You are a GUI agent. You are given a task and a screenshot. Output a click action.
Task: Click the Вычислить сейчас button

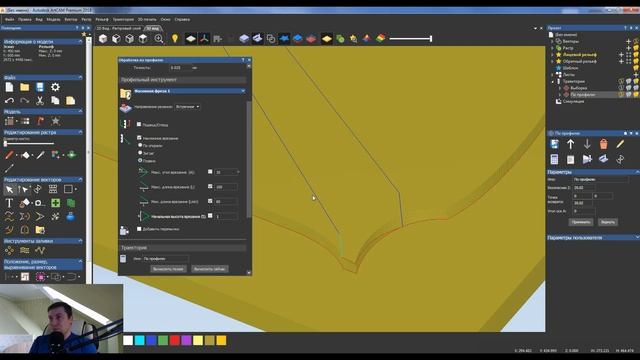[209, 269]
